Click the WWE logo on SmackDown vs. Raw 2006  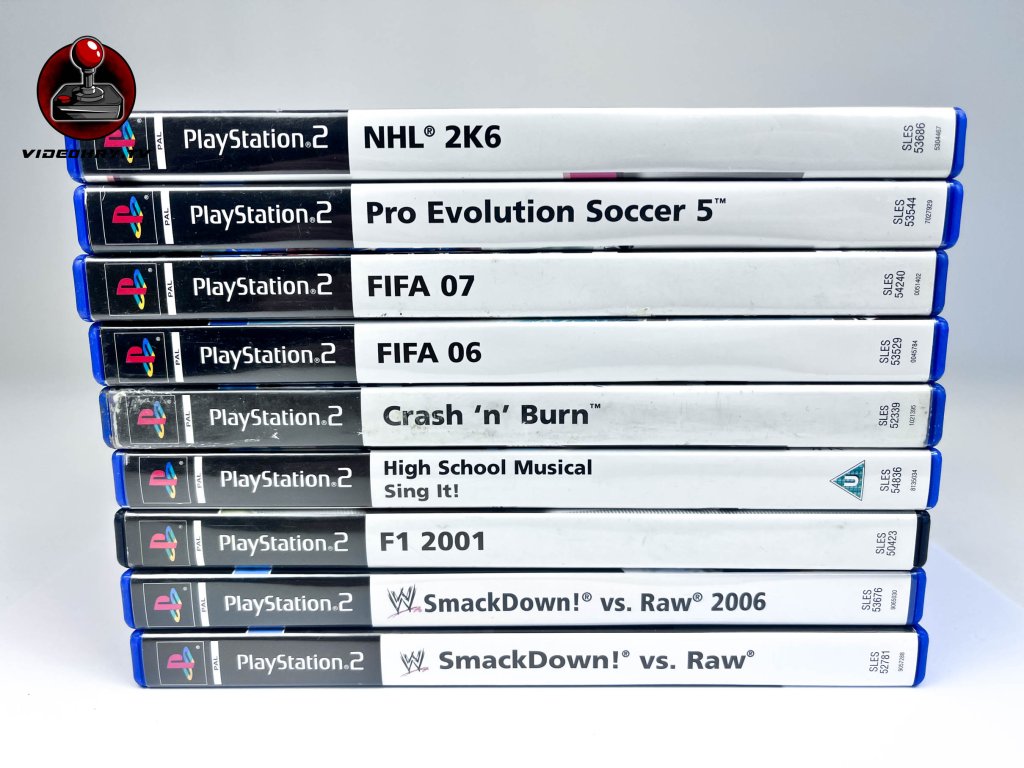point(402,601)
